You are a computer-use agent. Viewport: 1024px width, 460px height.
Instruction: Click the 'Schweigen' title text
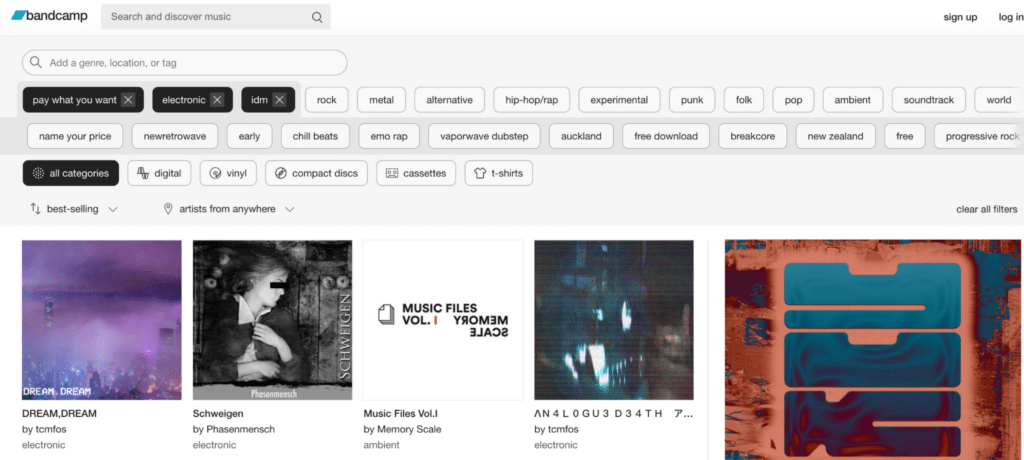coord(218,414)
